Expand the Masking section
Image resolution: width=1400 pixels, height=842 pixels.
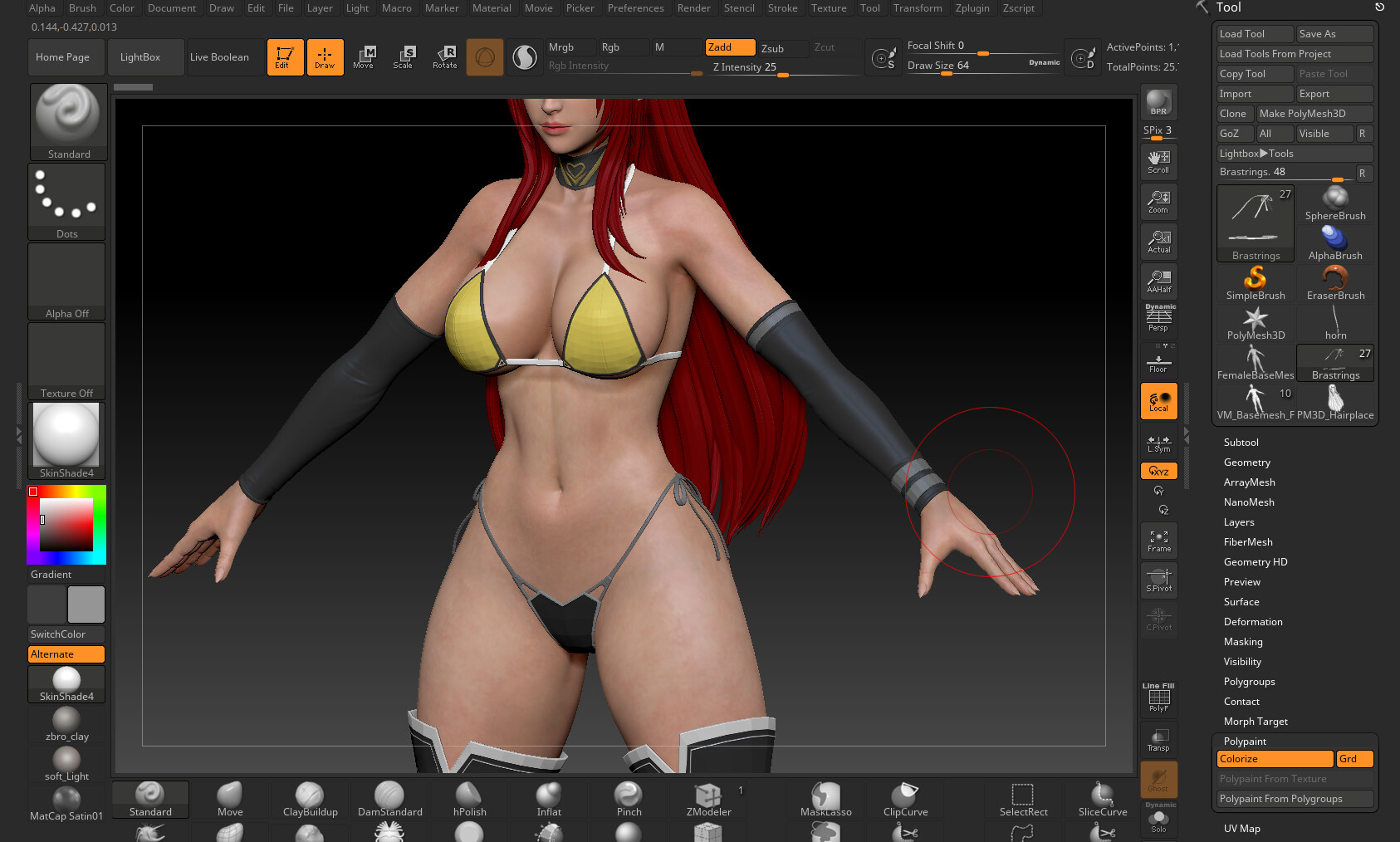(x=1242, y=642)
